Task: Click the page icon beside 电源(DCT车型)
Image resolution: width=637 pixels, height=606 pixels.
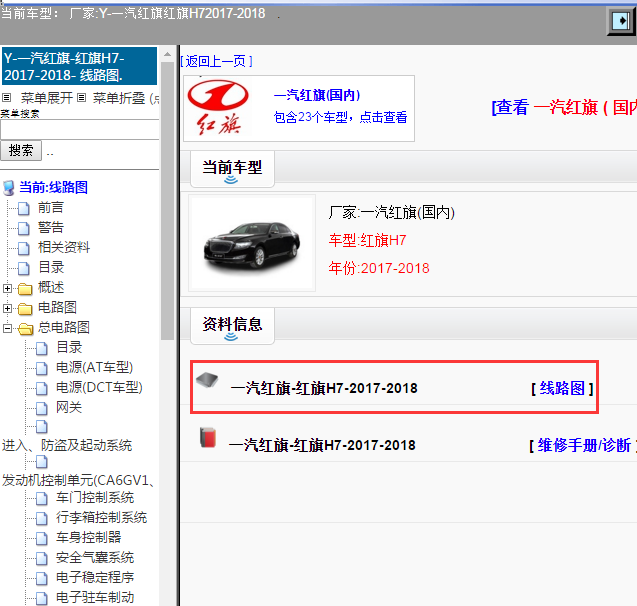Action: [x=41, y=388]
